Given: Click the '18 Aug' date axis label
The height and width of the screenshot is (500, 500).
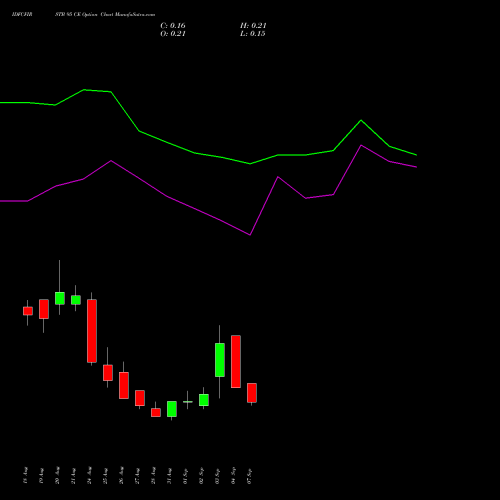Looking at the screenshot, I should coord(26,475).
